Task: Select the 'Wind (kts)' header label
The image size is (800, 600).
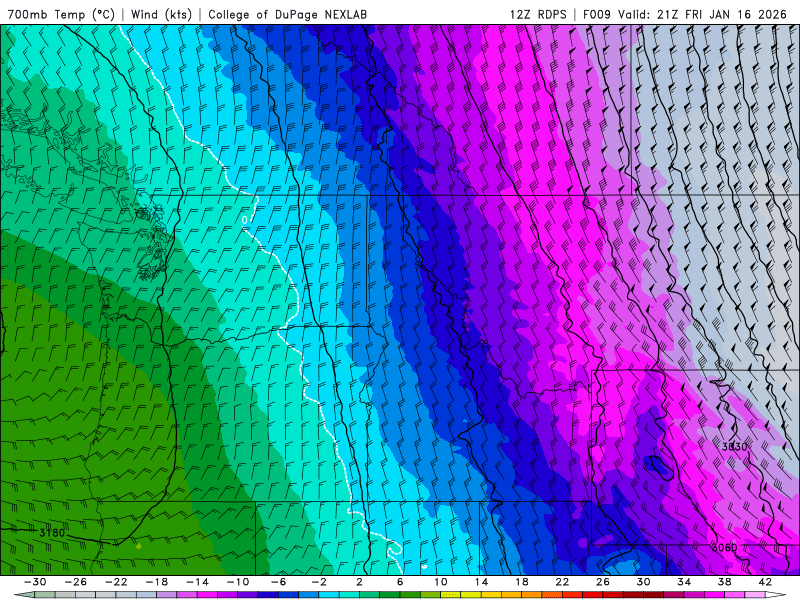Action: coord(161,14)
